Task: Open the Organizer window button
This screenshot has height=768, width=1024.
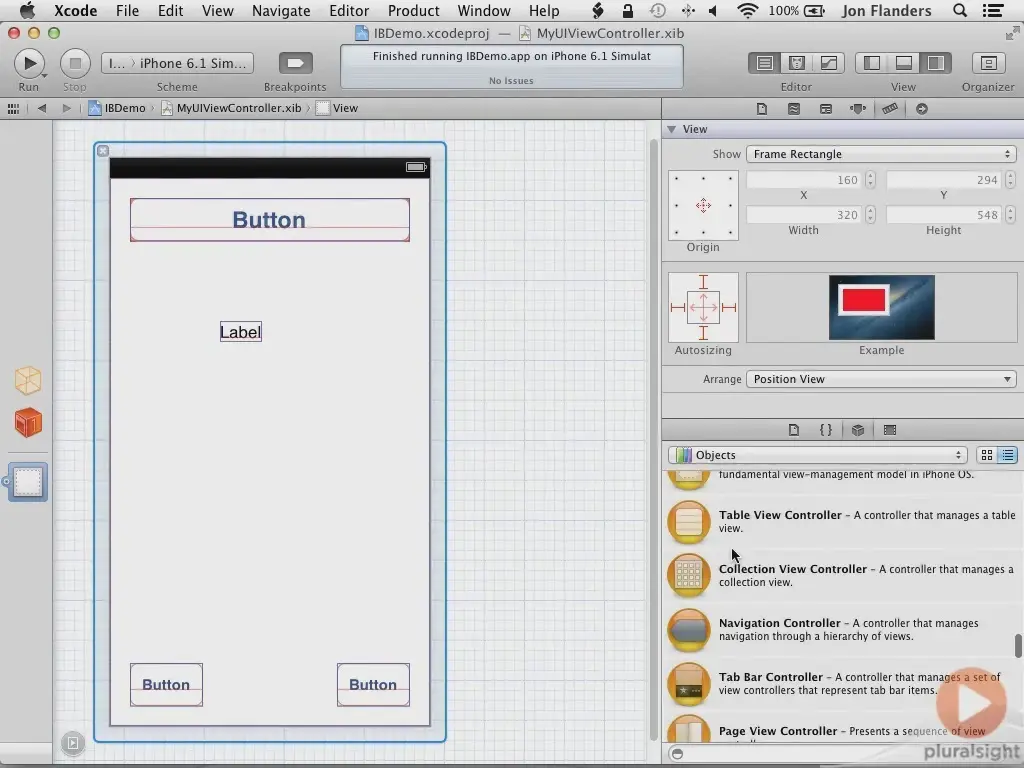Action: click(x=989, y=62)
